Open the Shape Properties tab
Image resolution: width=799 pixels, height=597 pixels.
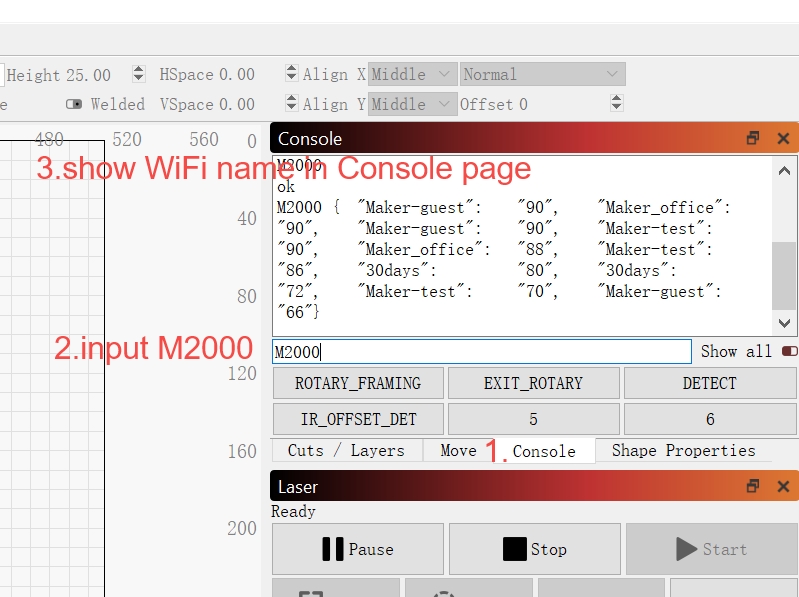coord(683,451)
